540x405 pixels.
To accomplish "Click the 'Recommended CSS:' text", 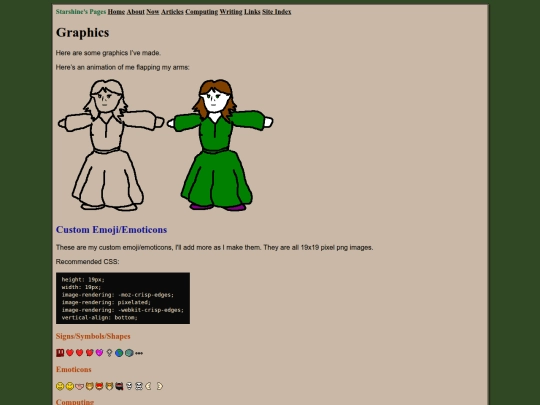I will pyautogui.click(x=87, y=262).
